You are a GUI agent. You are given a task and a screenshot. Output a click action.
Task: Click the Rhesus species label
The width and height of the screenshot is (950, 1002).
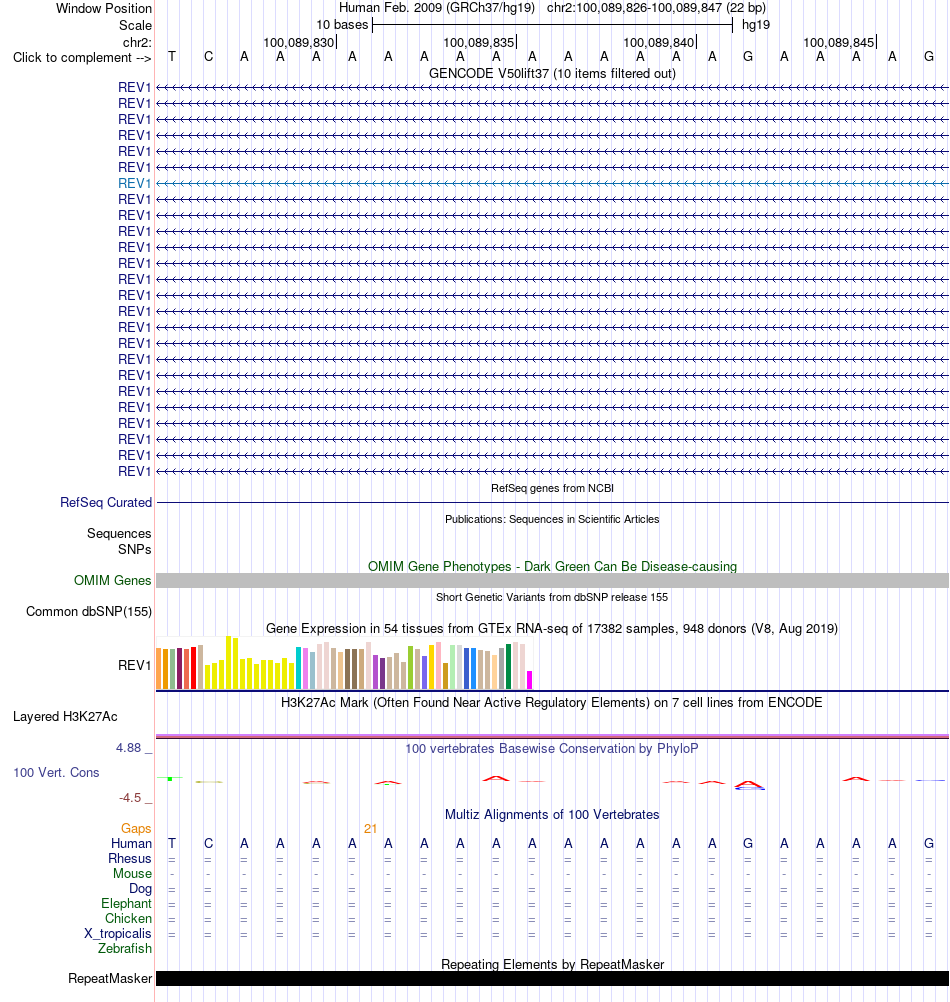click(130, 858)
